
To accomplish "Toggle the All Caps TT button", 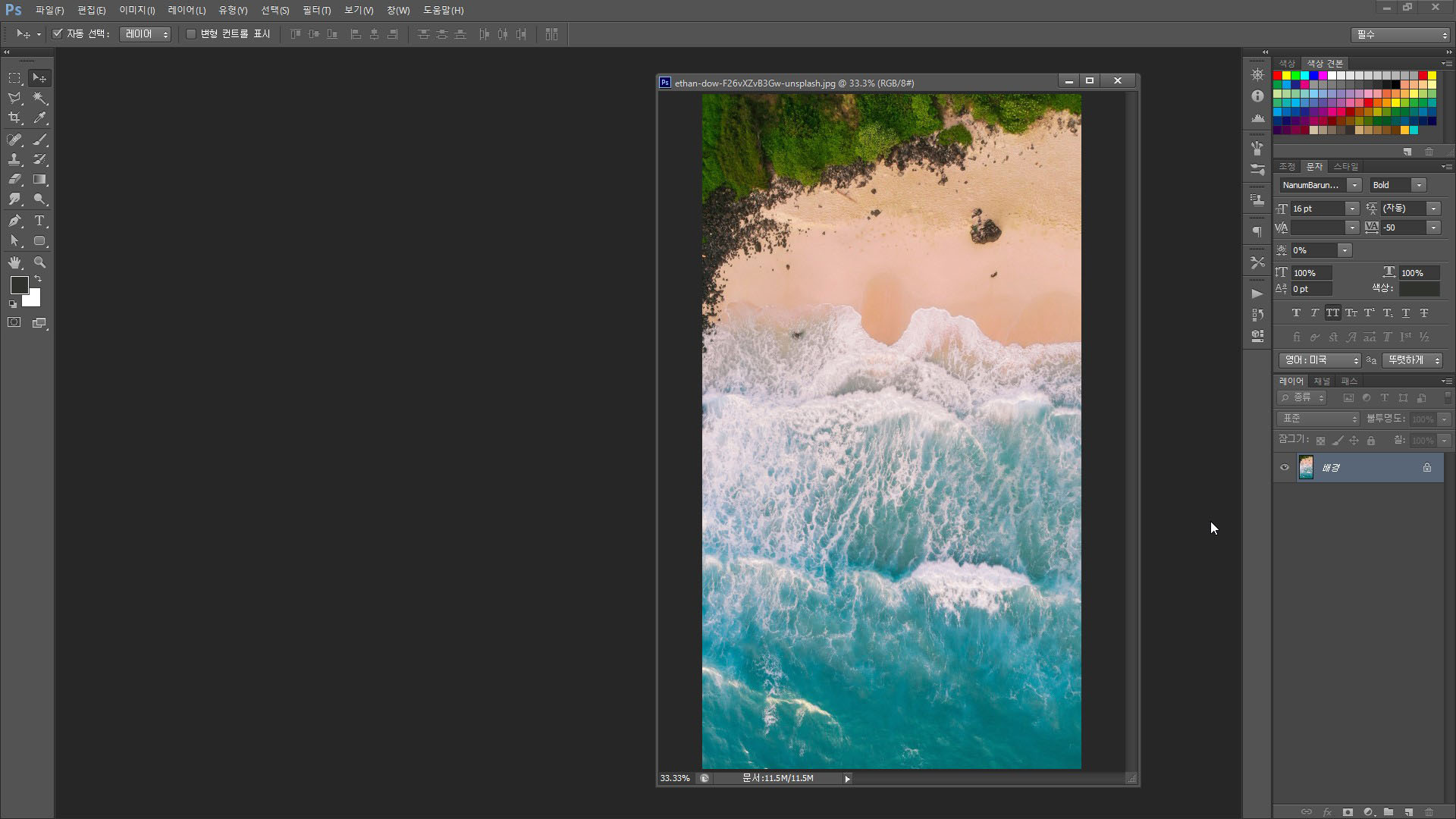I will (x=1332, y=313).
